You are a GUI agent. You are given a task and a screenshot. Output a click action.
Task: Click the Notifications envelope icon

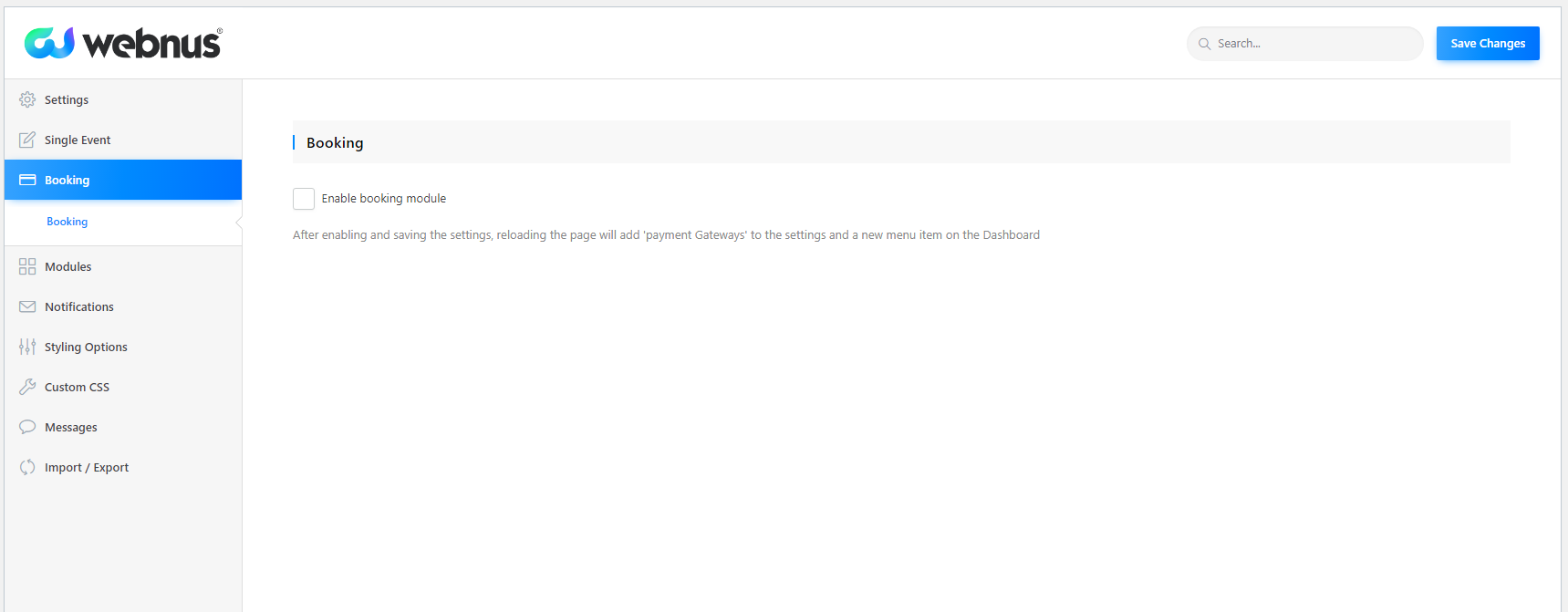(x=27, y=306)
